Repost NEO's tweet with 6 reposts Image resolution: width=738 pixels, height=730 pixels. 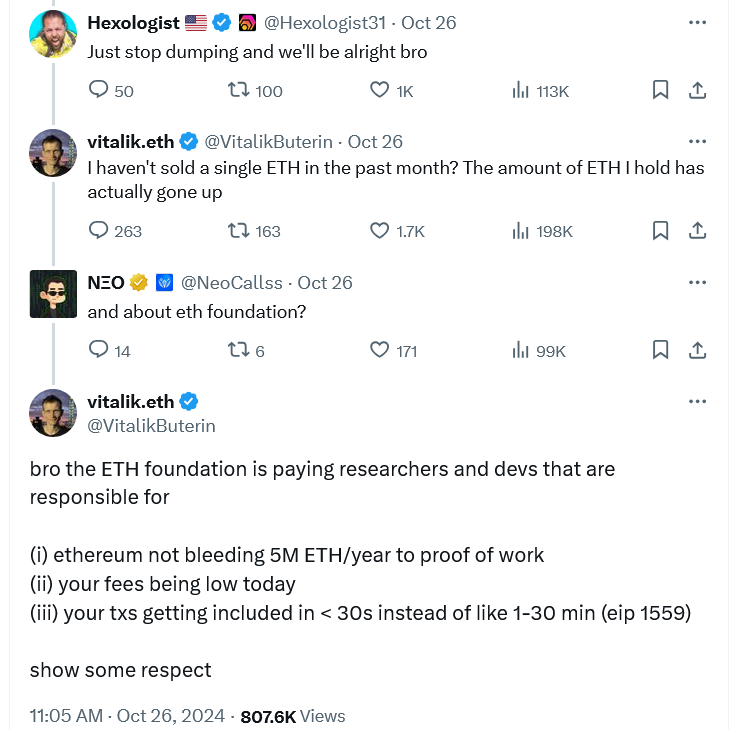point(239,350)
